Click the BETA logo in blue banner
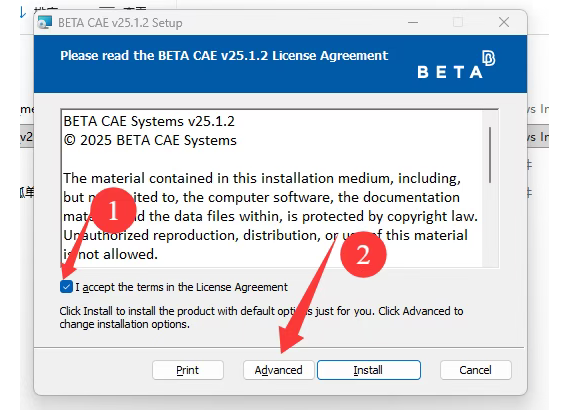 [x=456, y=64]
